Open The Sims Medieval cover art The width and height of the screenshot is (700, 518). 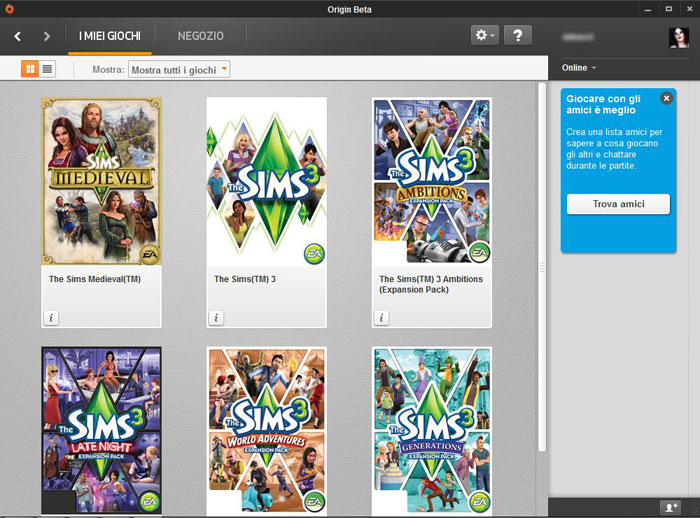point(102,182)
